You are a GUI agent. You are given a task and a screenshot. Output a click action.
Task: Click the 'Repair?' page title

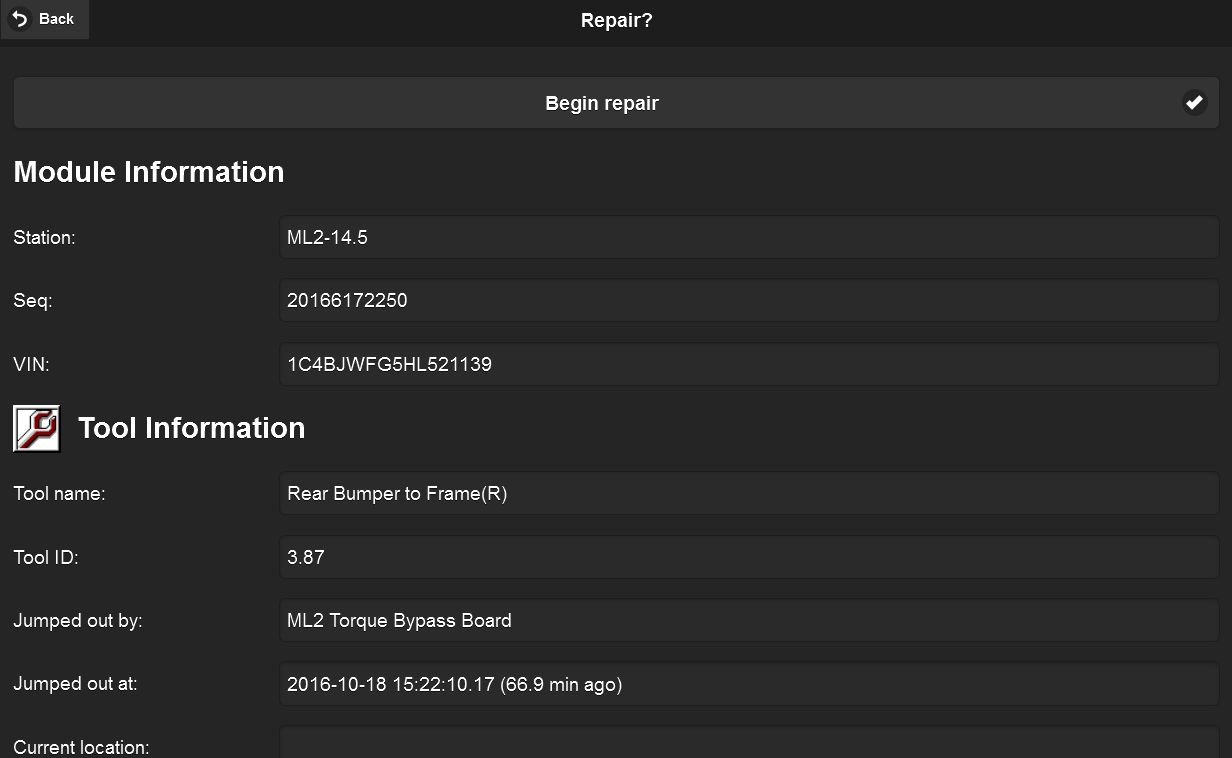coord(617,20)
